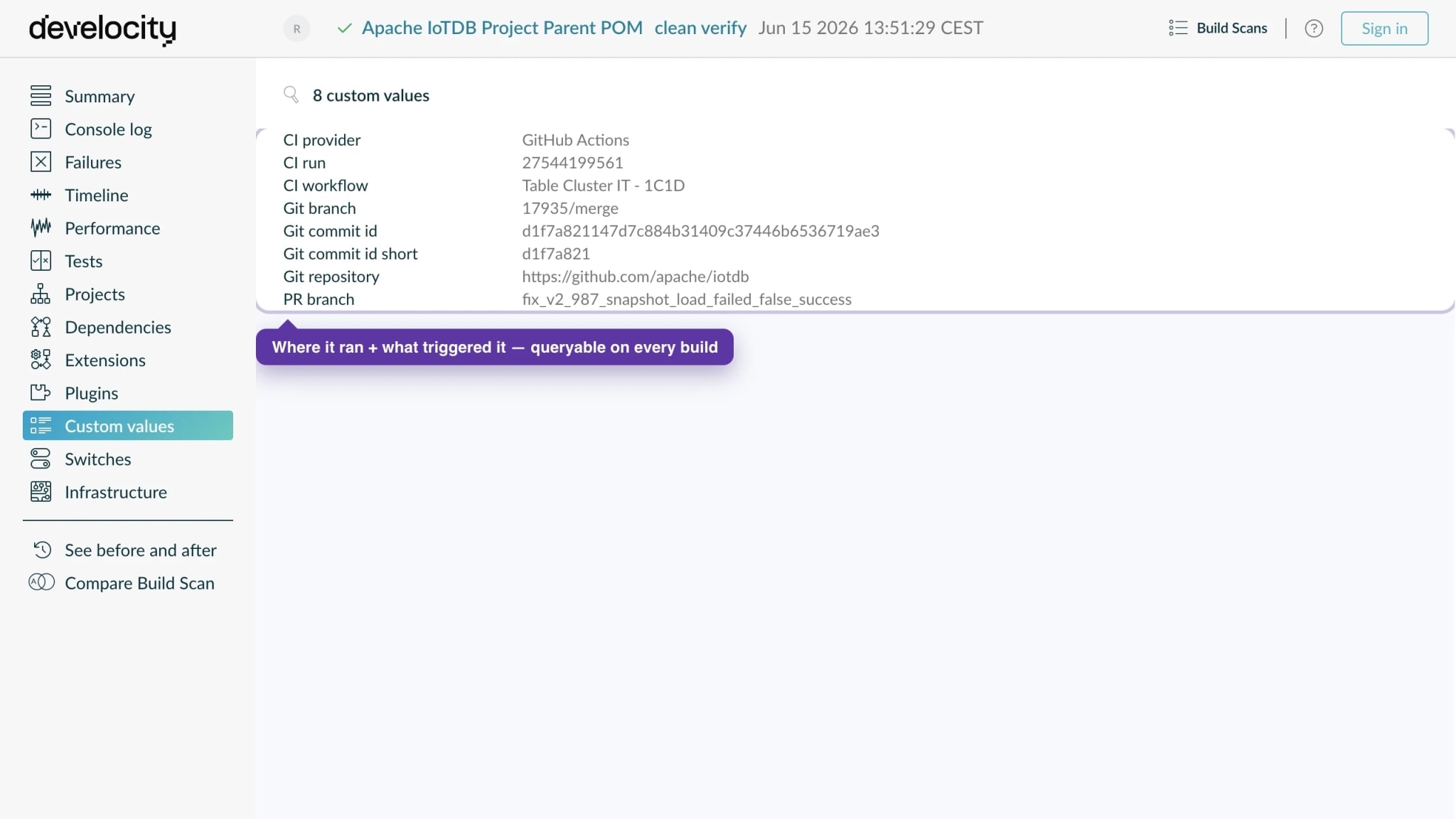The height and width of the screenshot is (819, 1456).
Task: Click the short commit id d1f7a821
Action: click(x=556, y=253)
